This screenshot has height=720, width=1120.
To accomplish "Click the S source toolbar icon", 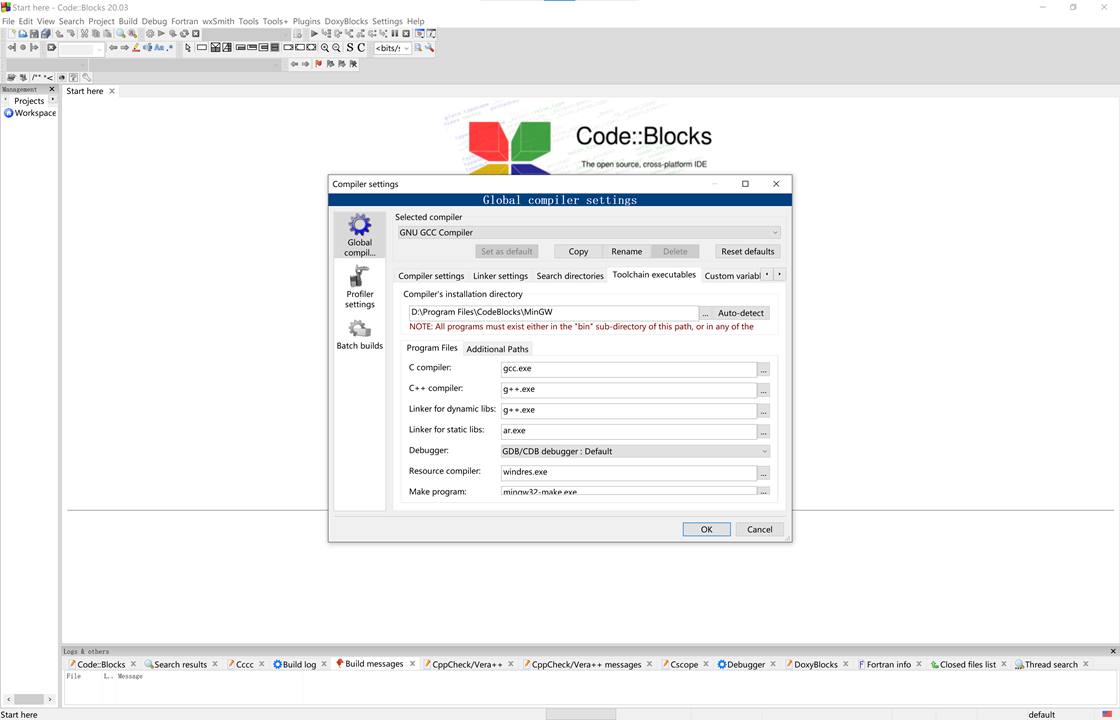I will [350, 48].
